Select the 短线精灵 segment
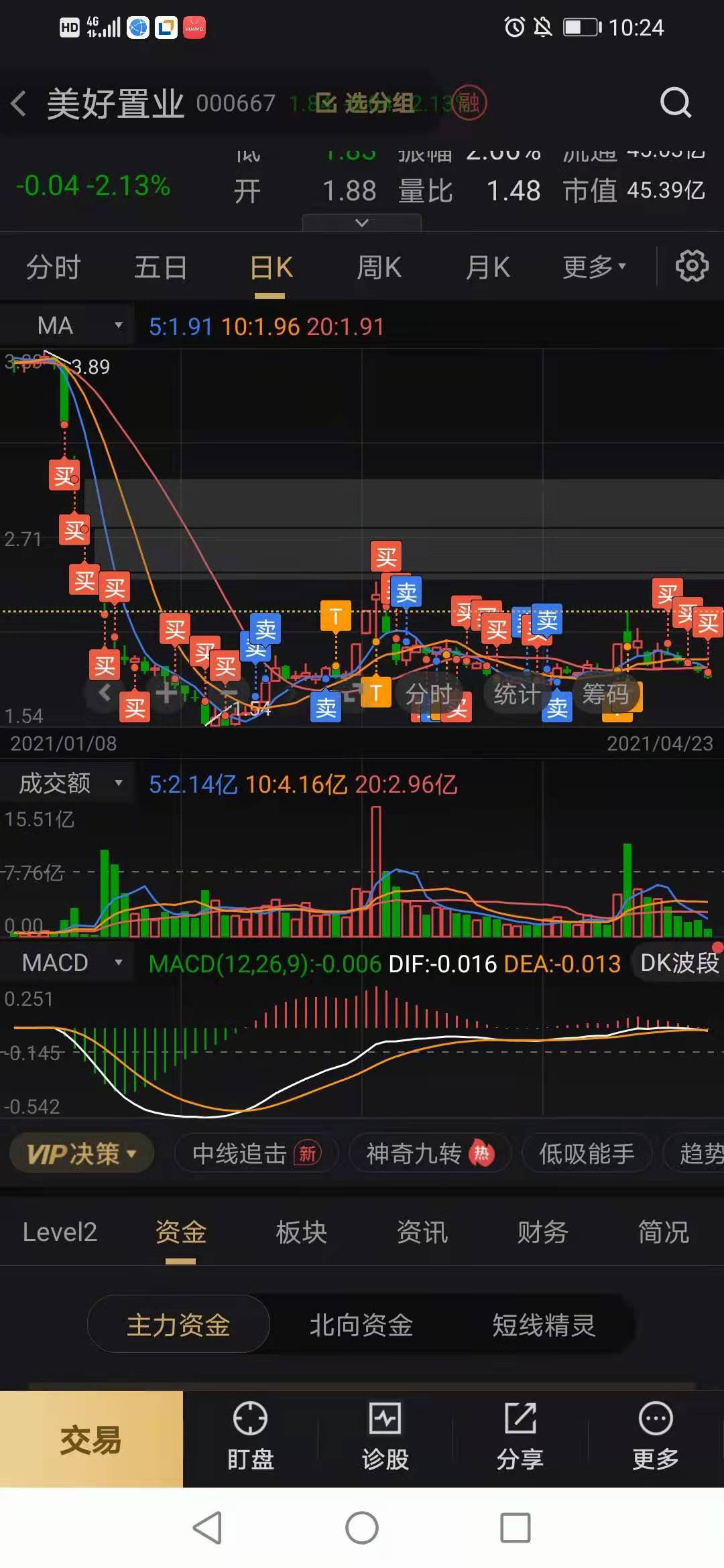This screenshot has height=1568, width=724. (x=544, y=1325)
